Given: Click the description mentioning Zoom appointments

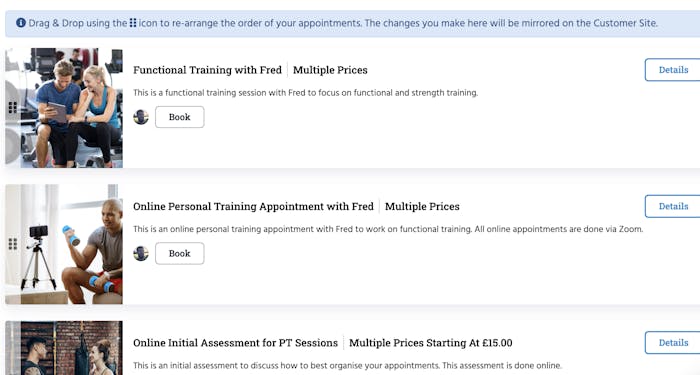Looking at the screenshot, I should click(x=388, y=229).
